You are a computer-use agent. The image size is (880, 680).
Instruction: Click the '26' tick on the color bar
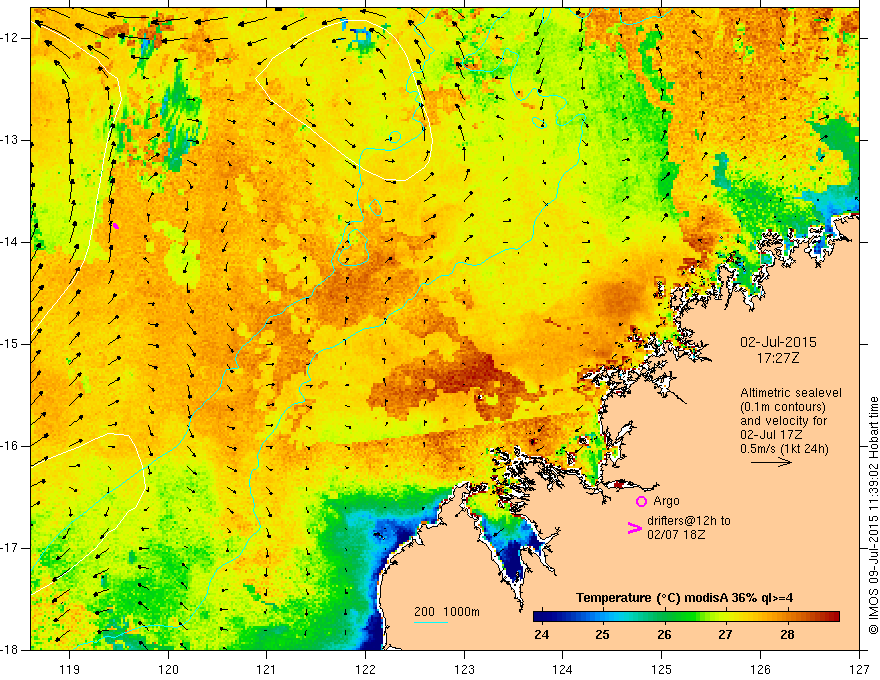point(664,635)
